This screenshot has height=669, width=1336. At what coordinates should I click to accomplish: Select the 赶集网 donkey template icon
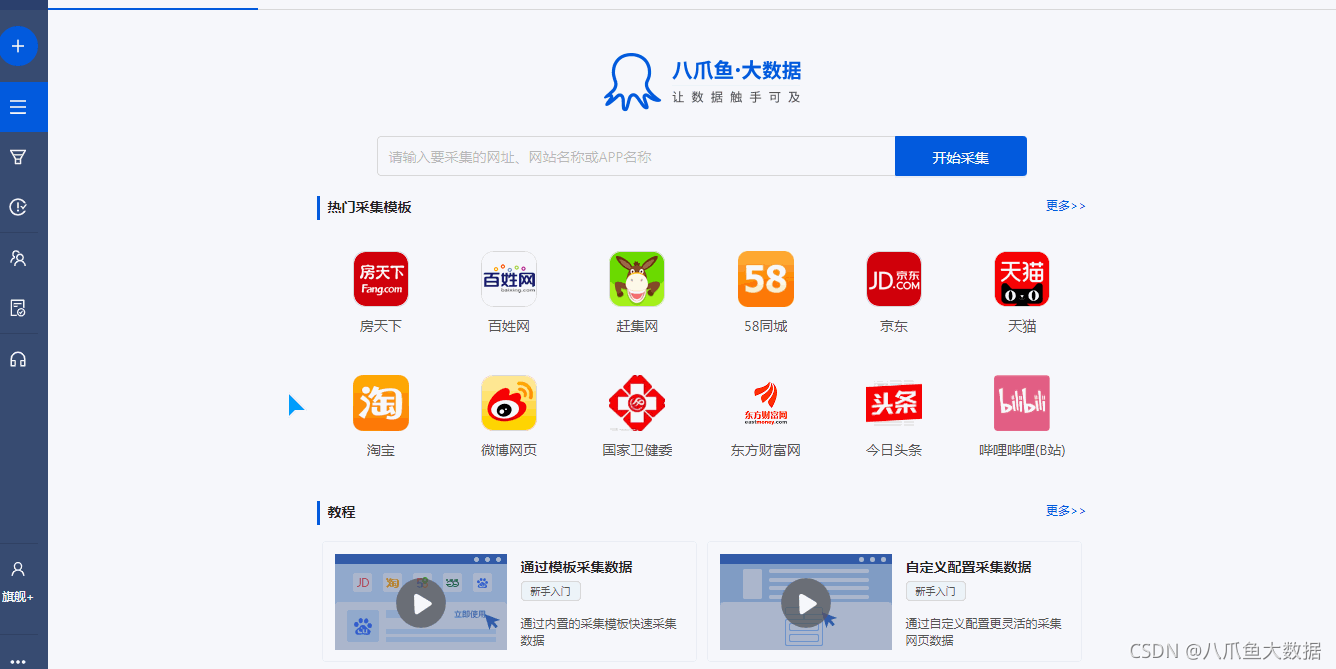click(637, 279)
